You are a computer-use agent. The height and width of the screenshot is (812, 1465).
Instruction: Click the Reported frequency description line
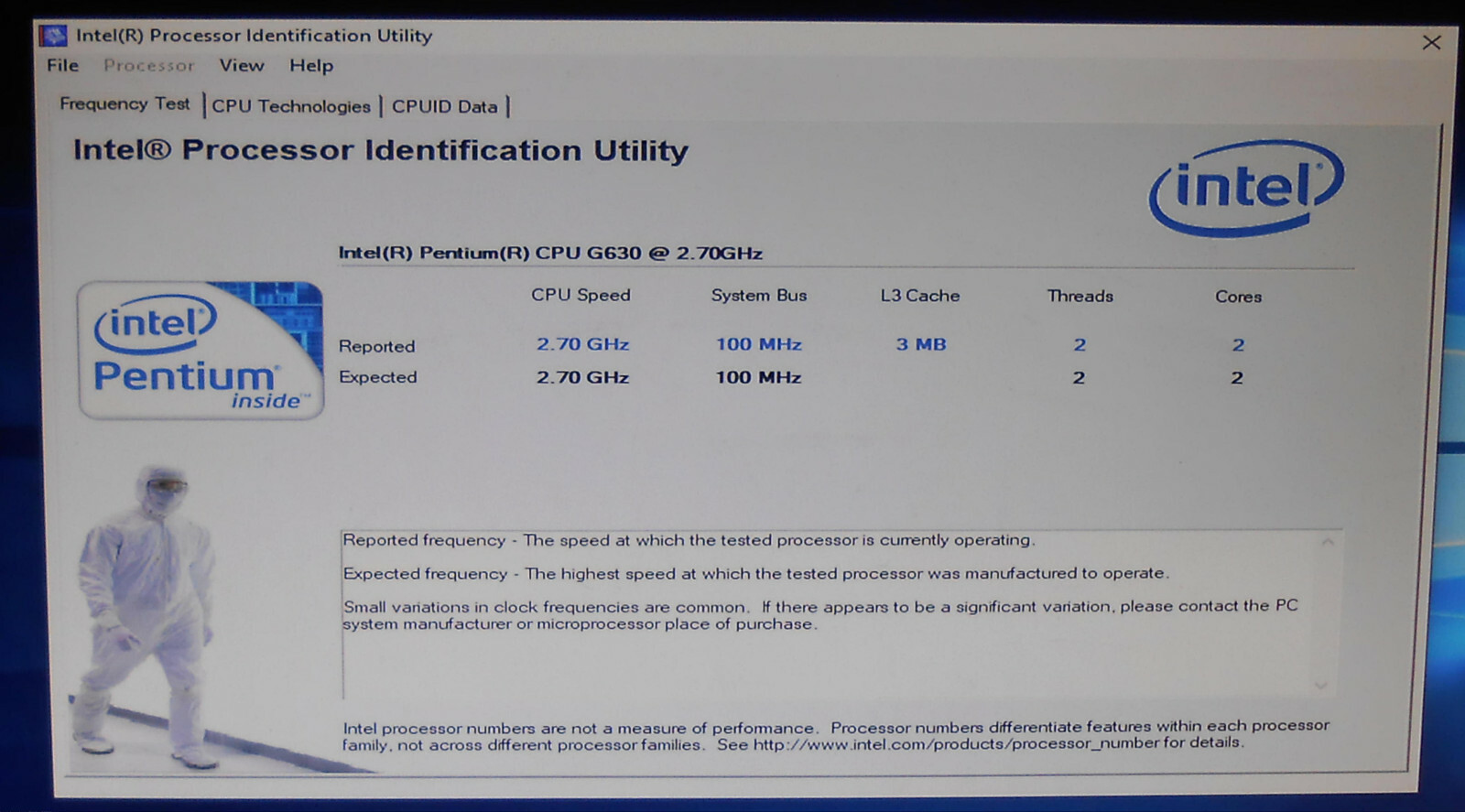(689, 540)
